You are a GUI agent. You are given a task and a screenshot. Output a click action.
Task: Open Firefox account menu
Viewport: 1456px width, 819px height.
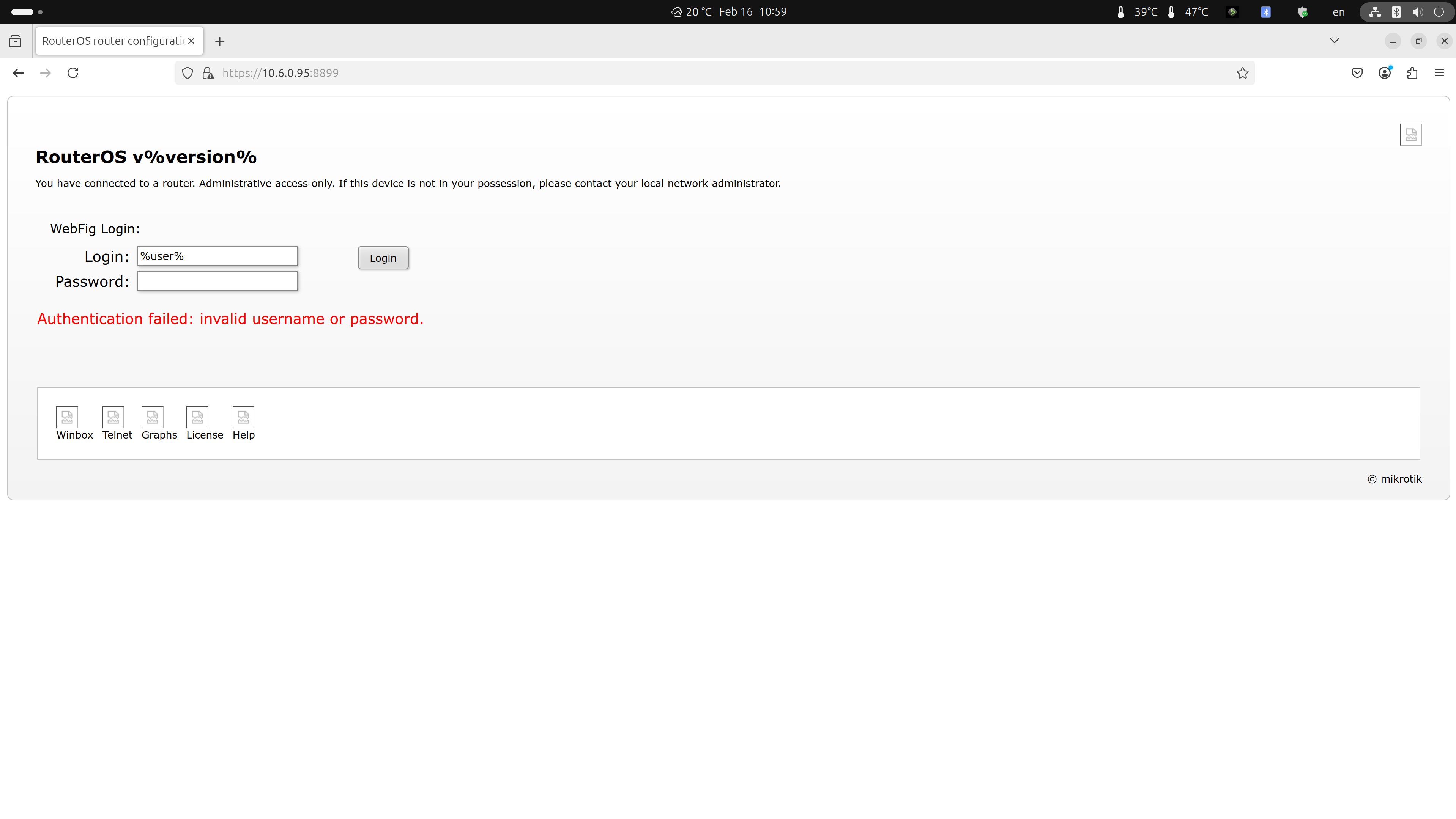1385,73
